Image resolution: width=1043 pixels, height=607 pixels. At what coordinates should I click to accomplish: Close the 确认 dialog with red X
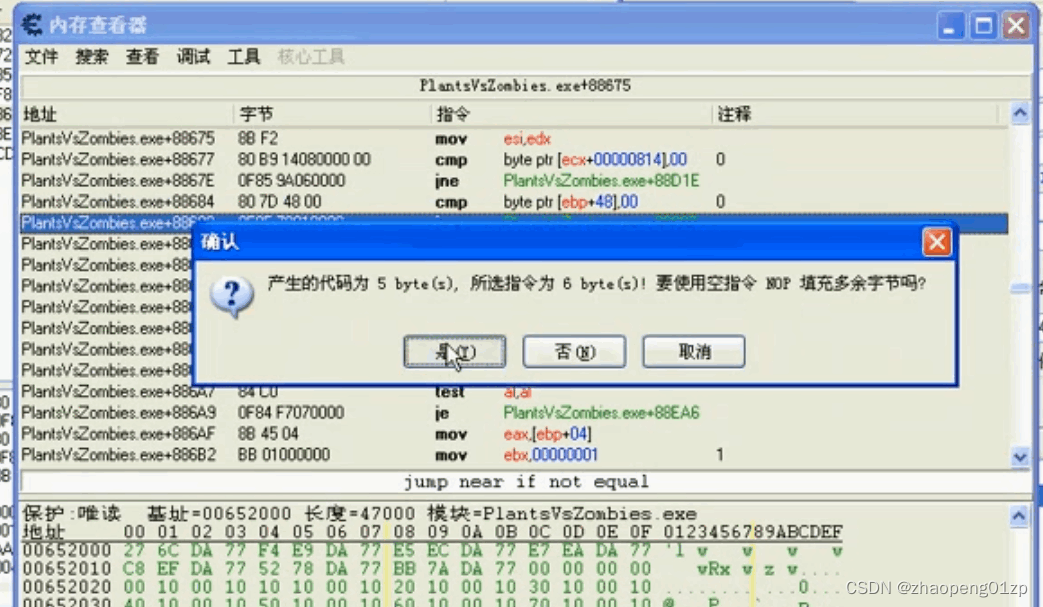(937, 242)
